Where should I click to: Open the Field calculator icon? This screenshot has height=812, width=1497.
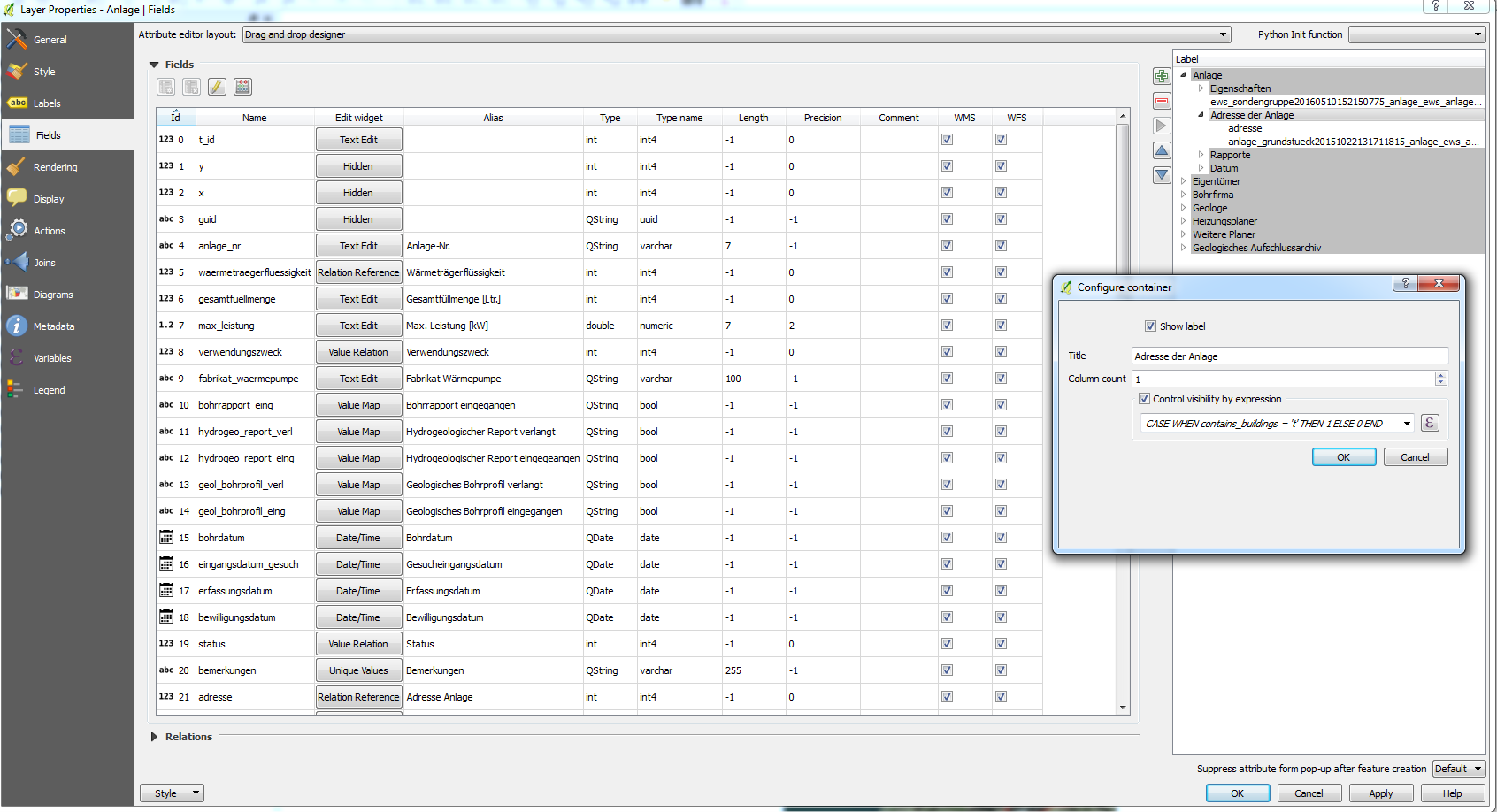(x=242, y=87)
